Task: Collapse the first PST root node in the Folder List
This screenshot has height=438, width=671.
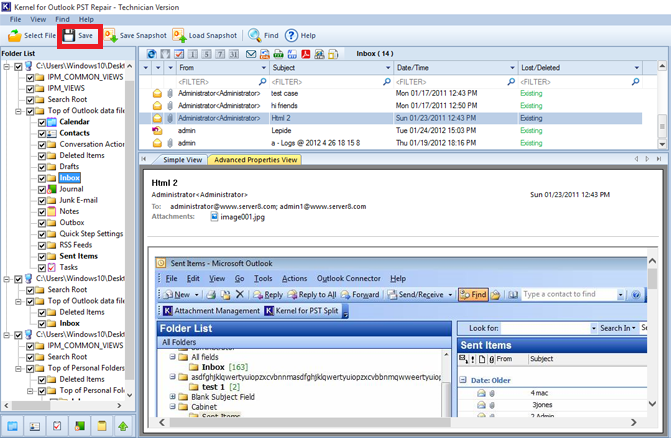Action: tap(7, 66)
